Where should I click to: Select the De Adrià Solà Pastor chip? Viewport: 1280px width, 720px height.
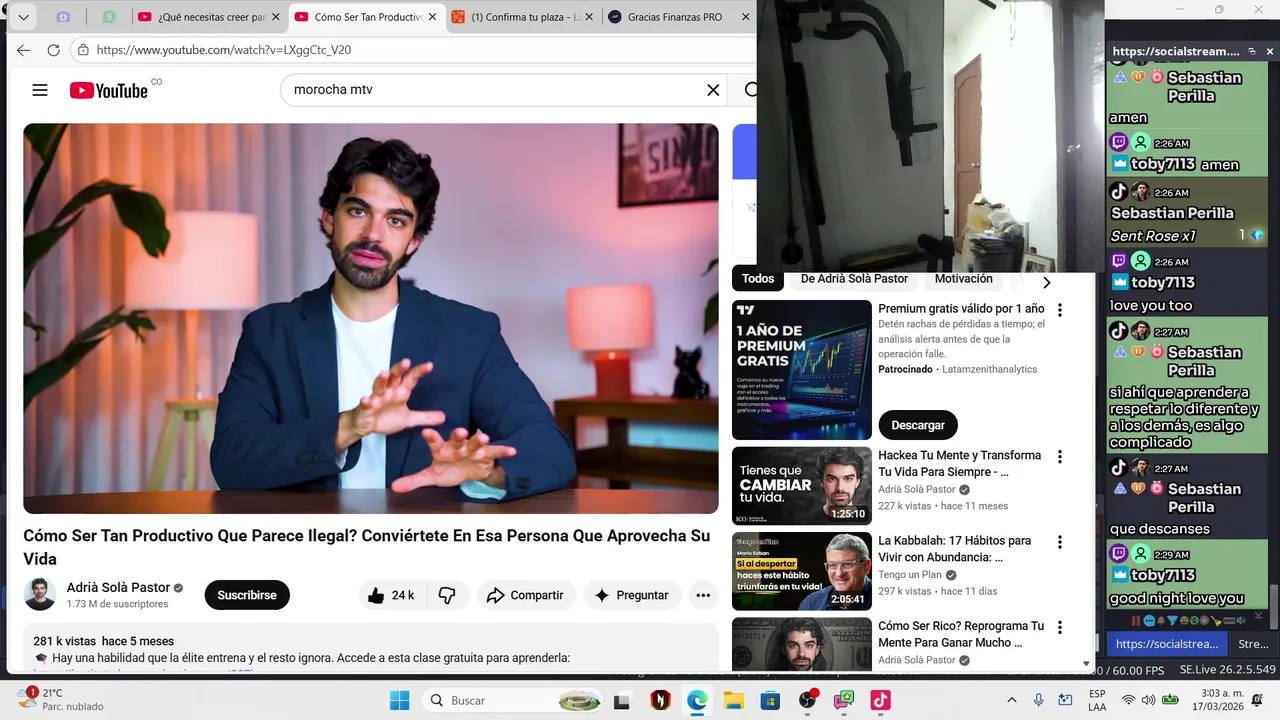(x=854, y=279)
